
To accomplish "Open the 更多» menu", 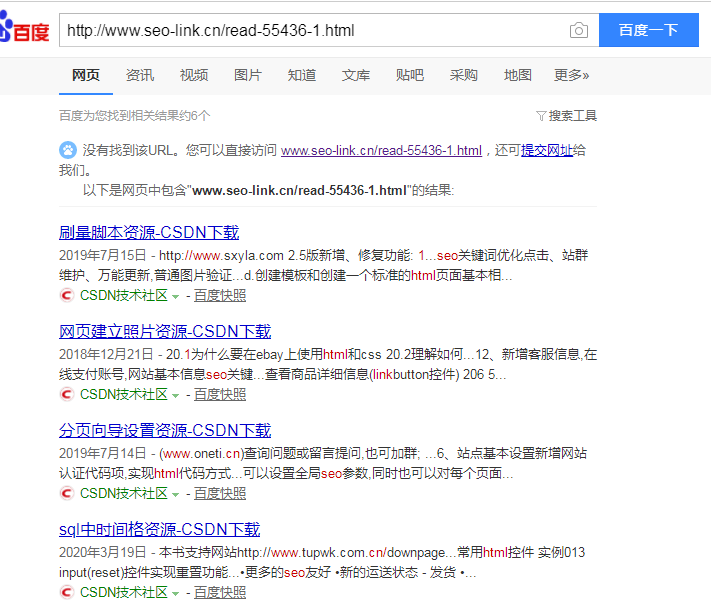I will pyautogui.click(x=571, y=75).
